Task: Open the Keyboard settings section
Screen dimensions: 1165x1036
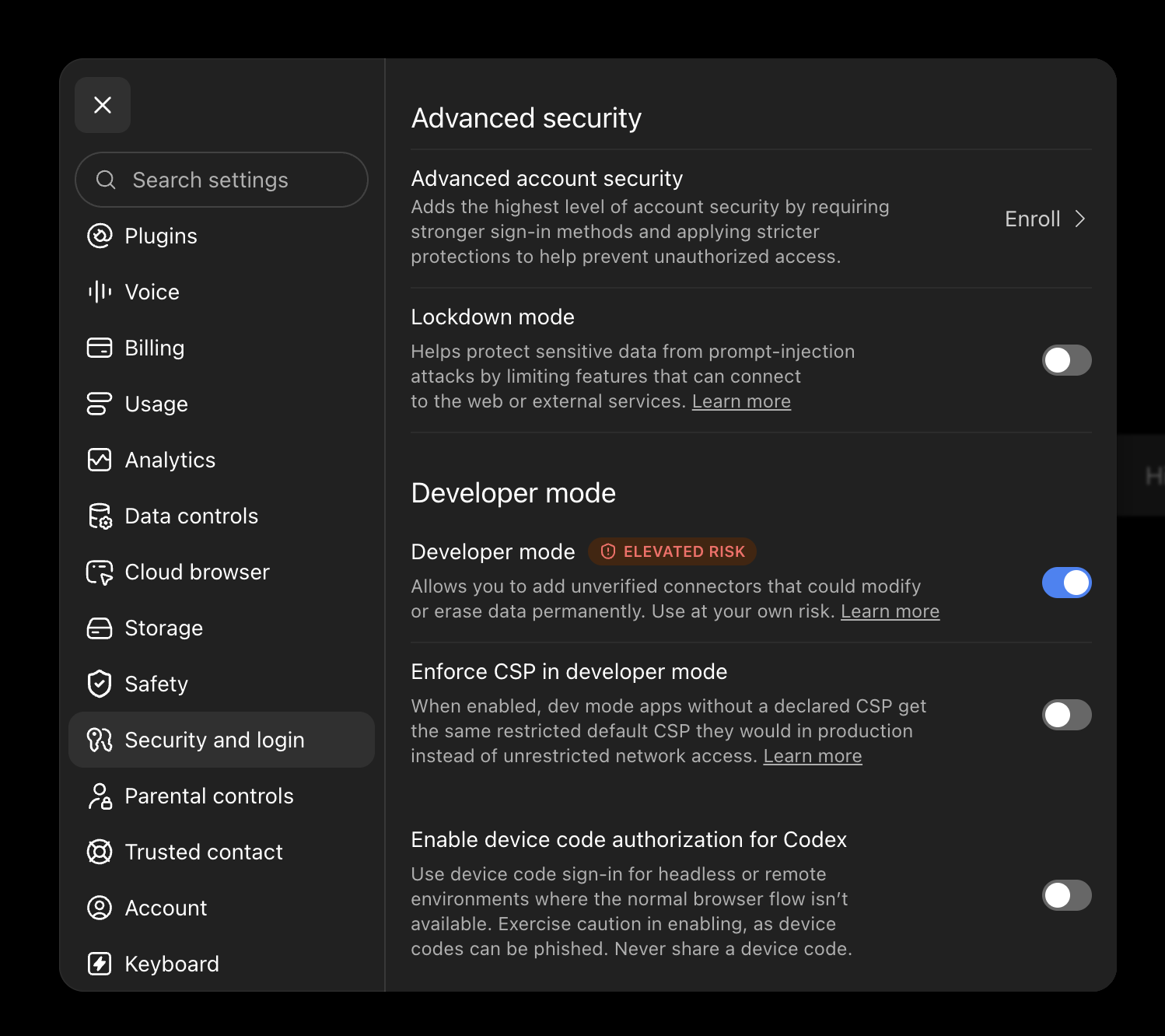Action: (x=222, y=964)
